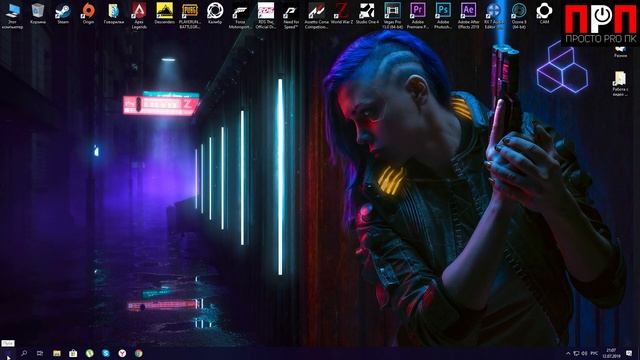The width and height of the screenshot is (640, 360).
Task: Launch the Need for Speed shortcut
Action: click(x=291, y=16)
